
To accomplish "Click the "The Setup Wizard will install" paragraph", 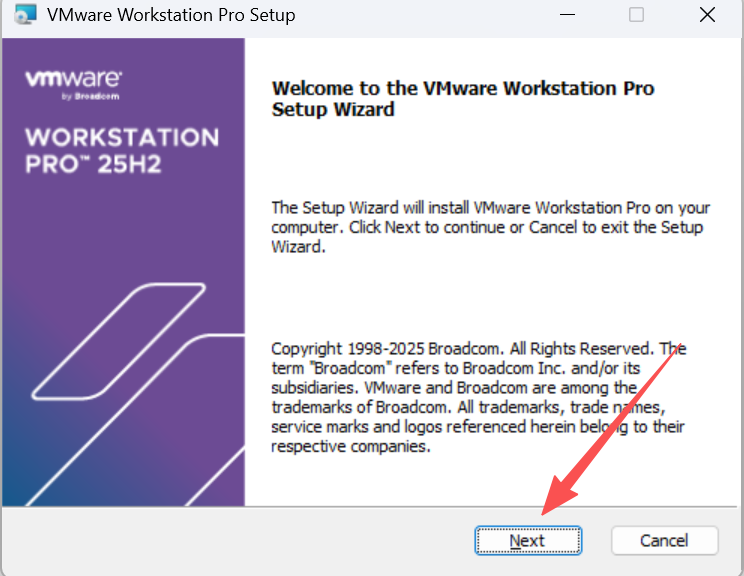I will pos(491,227).
